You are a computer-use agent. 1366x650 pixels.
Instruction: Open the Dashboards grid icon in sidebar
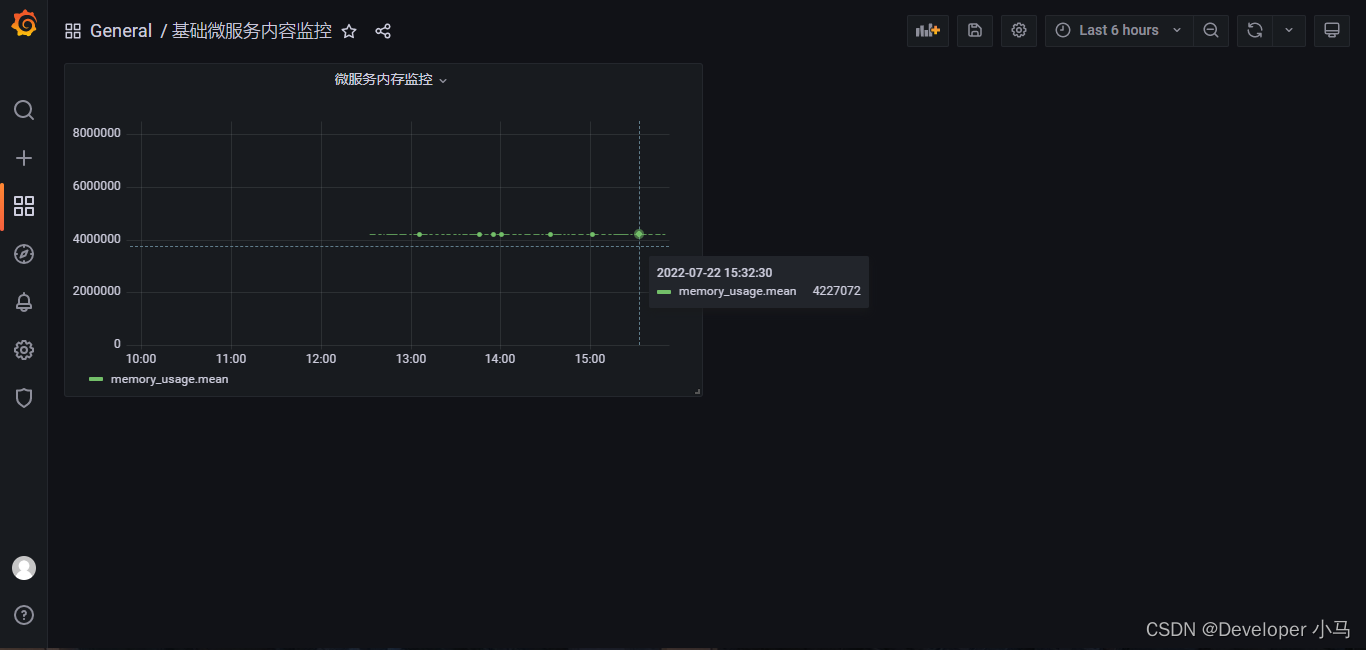click(24, 206)
